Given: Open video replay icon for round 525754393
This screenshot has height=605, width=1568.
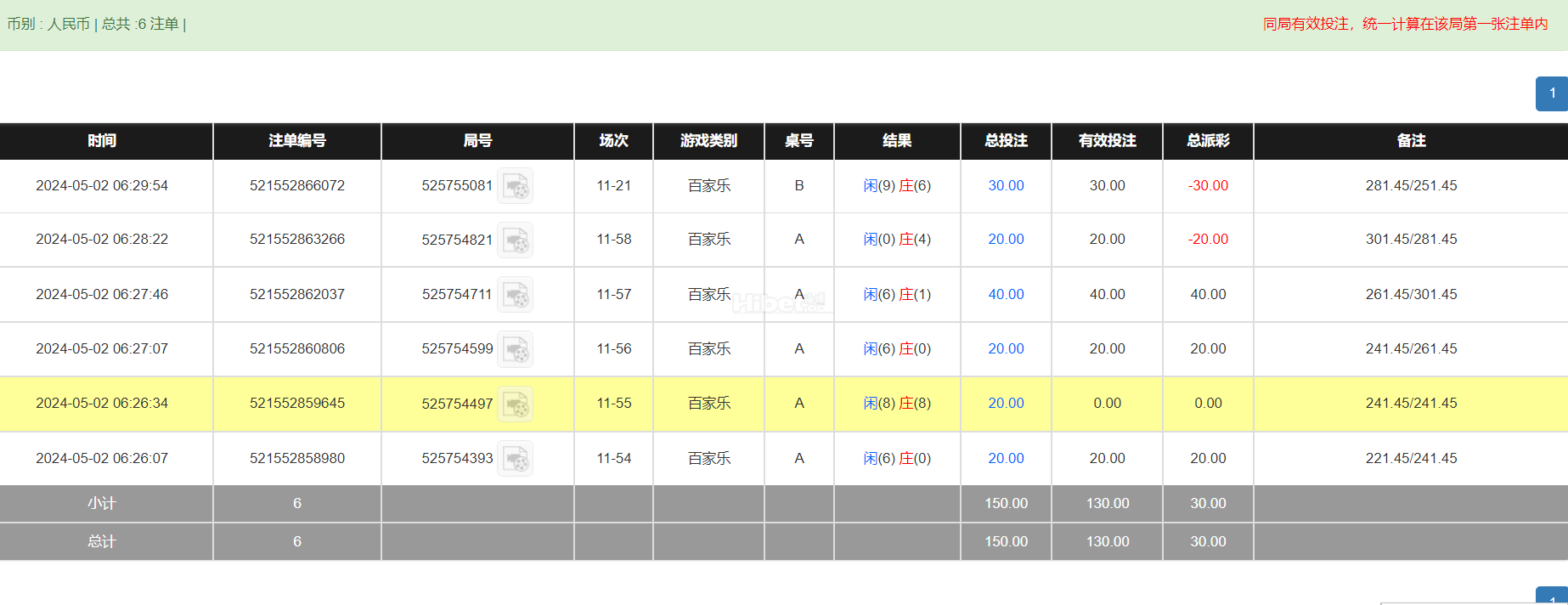Looking at the screenshot, I should pyautogui.click(x=516, y=458).
